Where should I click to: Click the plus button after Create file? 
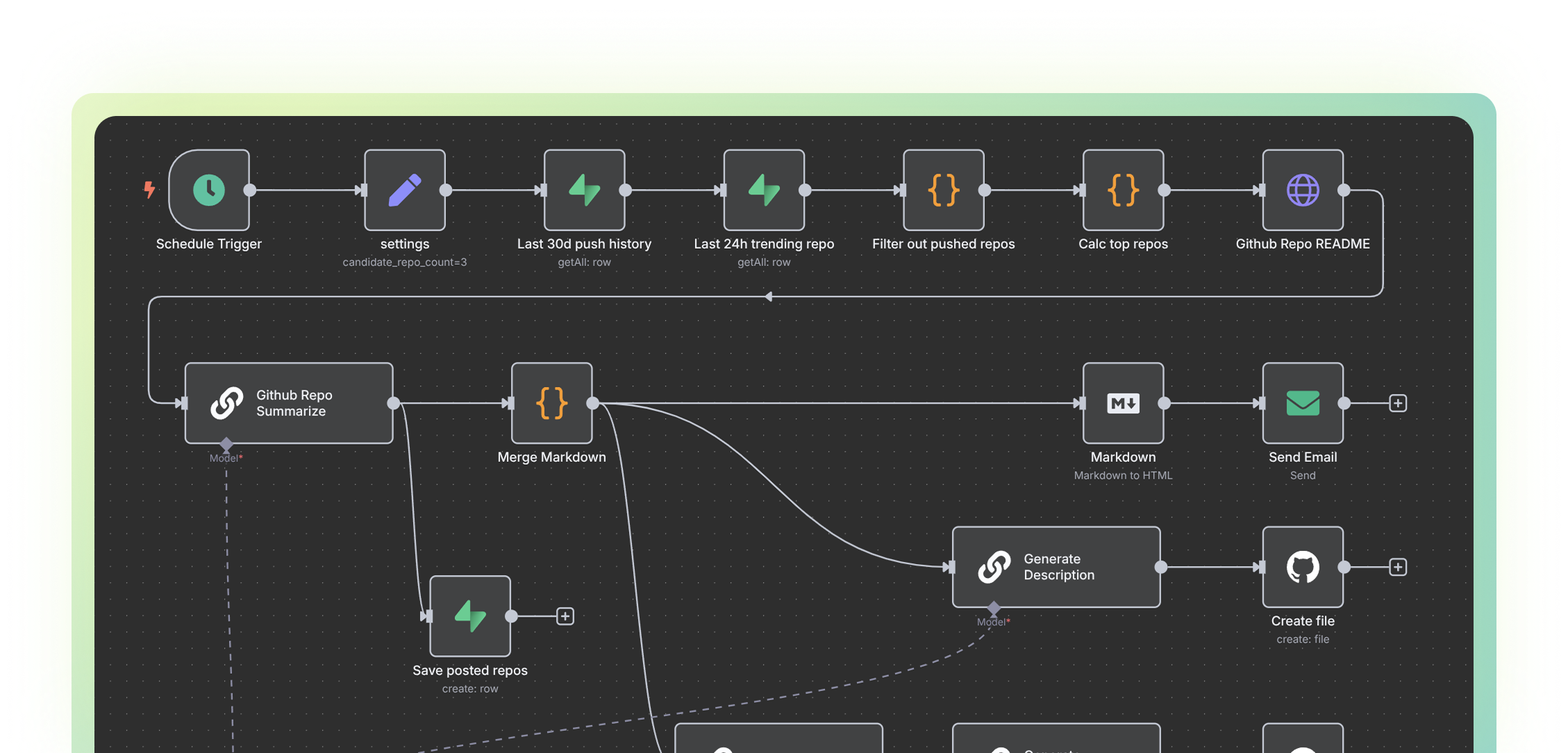pos(1398,567)
